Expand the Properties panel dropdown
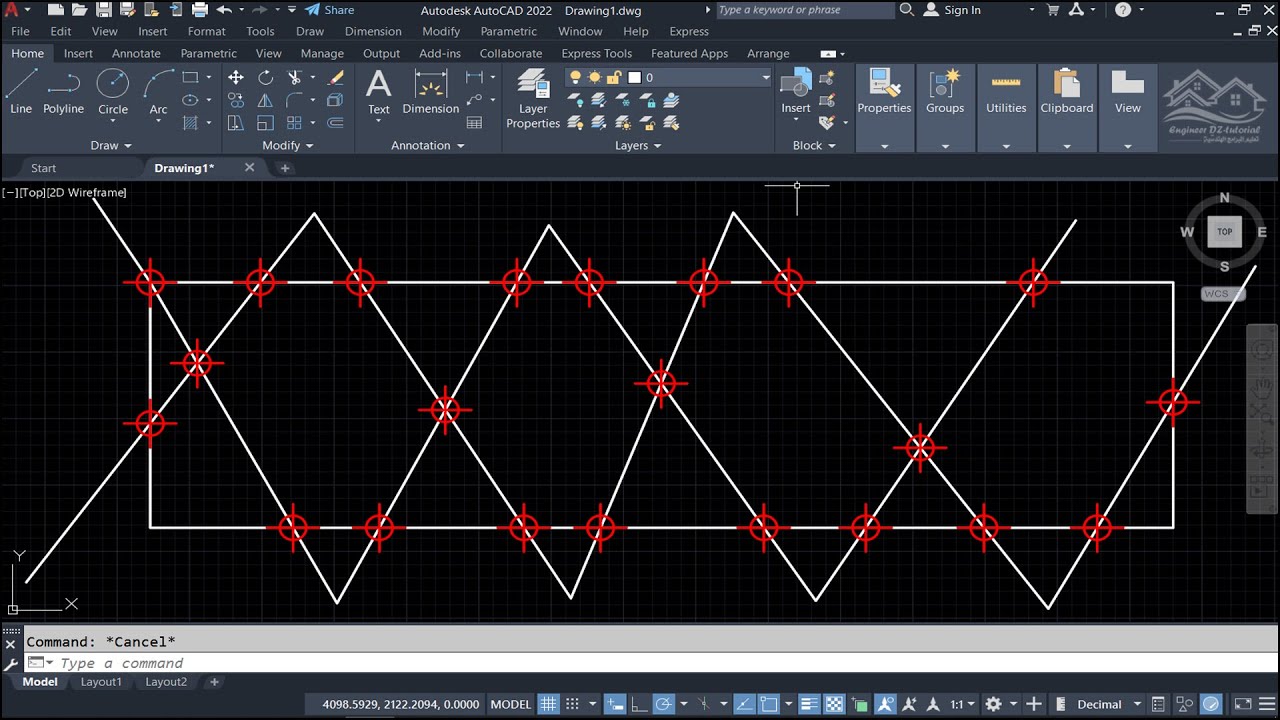1280x720 pixels. tap(884, 146)
